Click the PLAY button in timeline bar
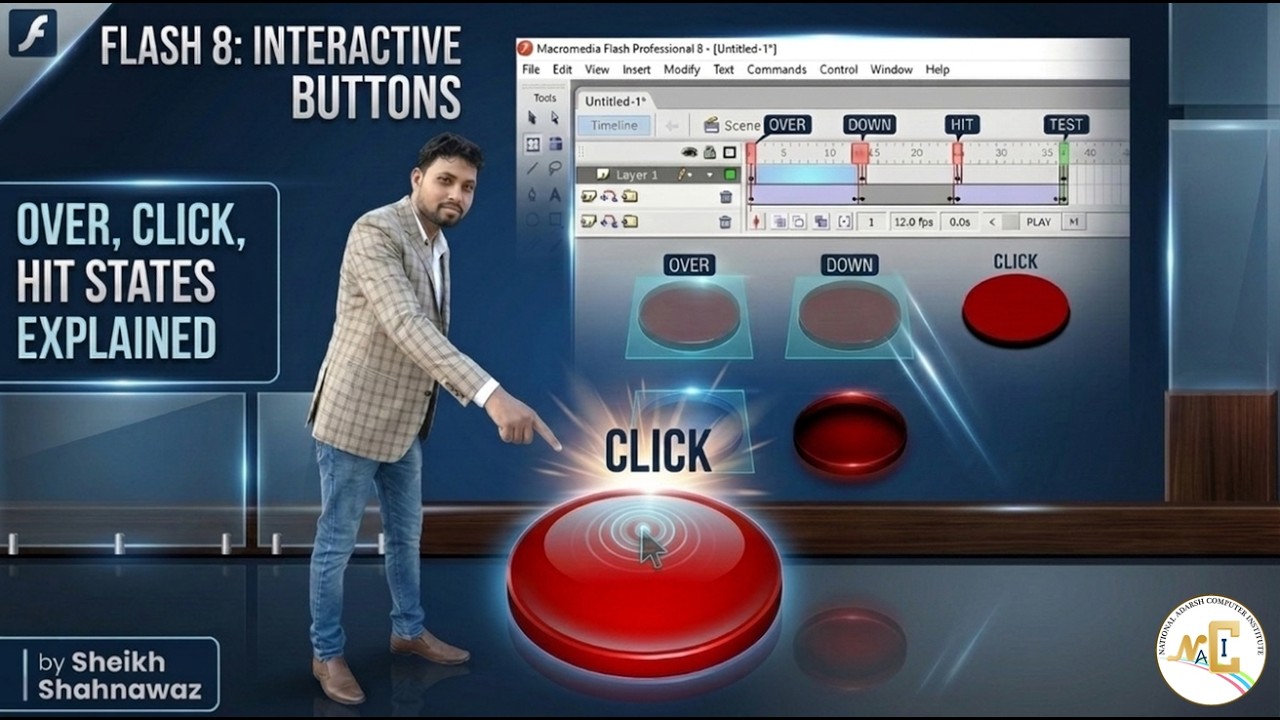Image resolution: width=1280 pixels, height=720 pixels. (x=1039, y=222)
